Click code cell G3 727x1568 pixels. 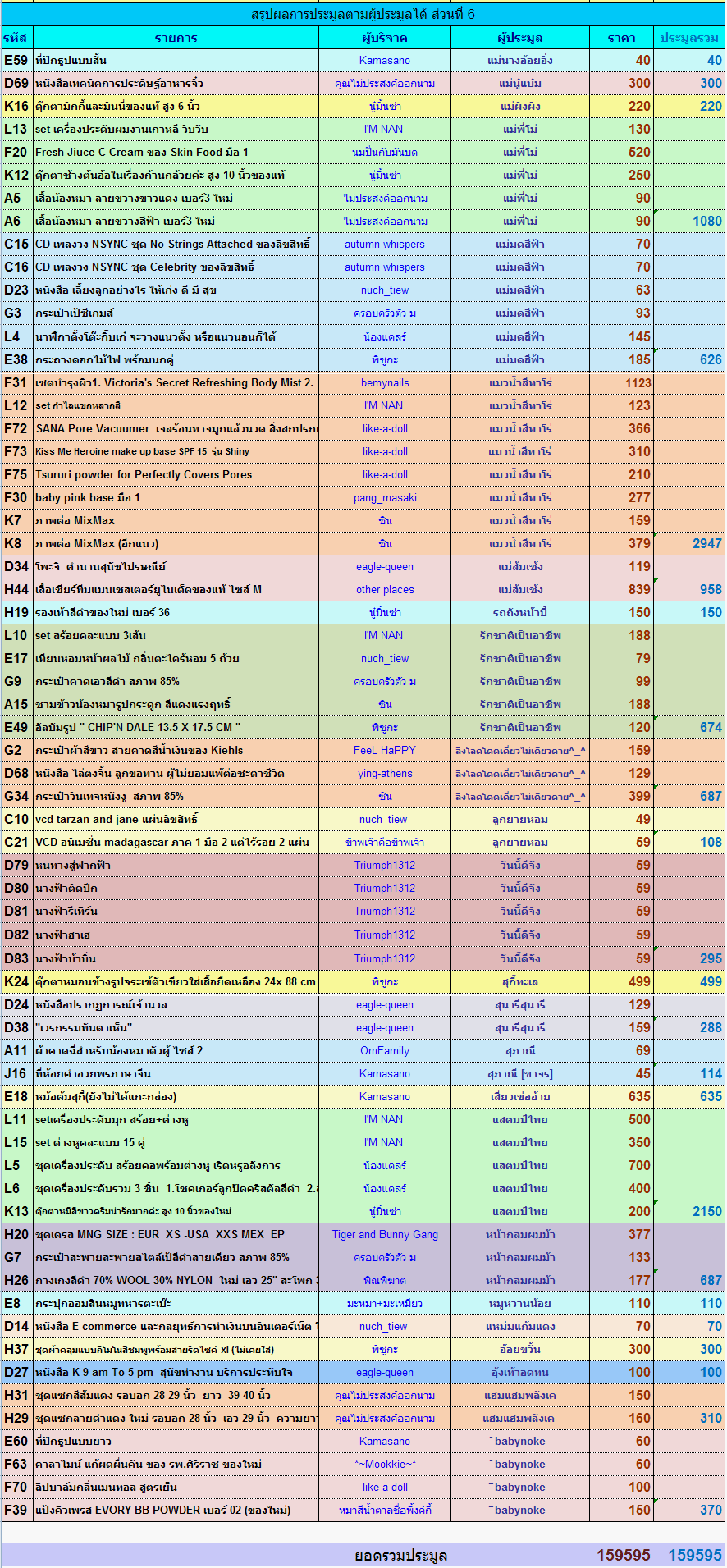(x=16, y=313)
